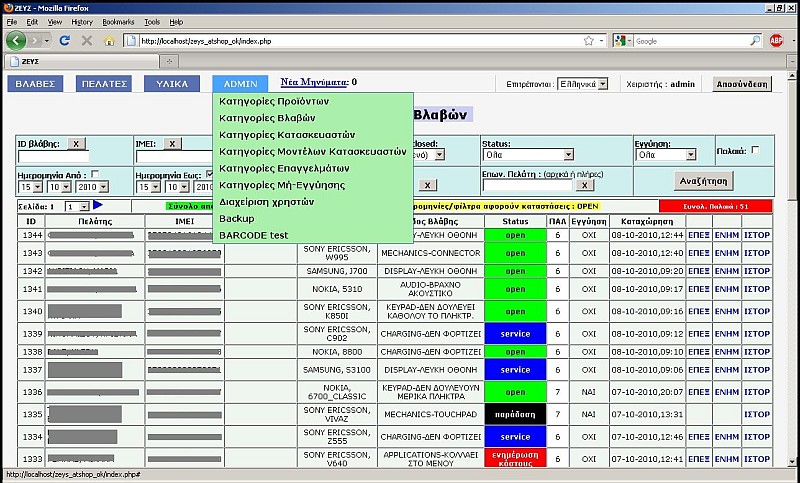The width and height of the screenshot is (800, 483).
Task: Click the black παράδοση status cell for 1335
Action: (x=515, y=414)
